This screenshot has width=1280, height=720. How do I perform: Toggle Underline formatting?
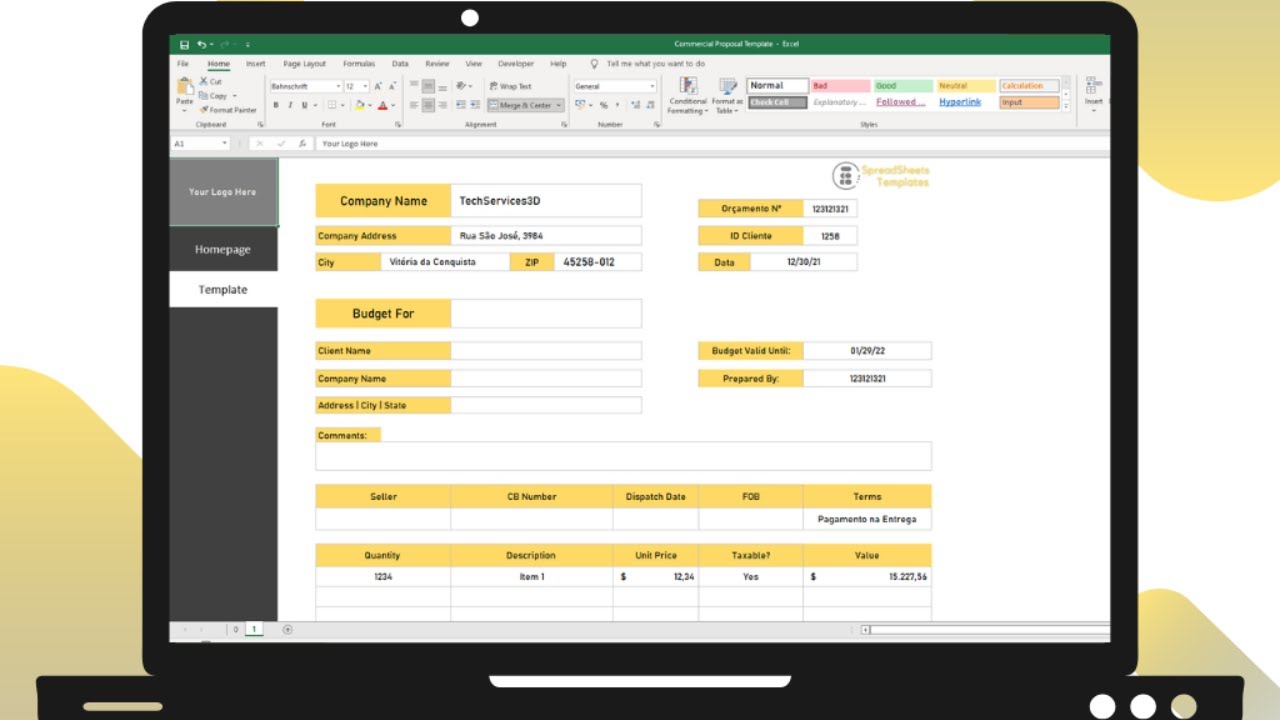click(304, 105)
